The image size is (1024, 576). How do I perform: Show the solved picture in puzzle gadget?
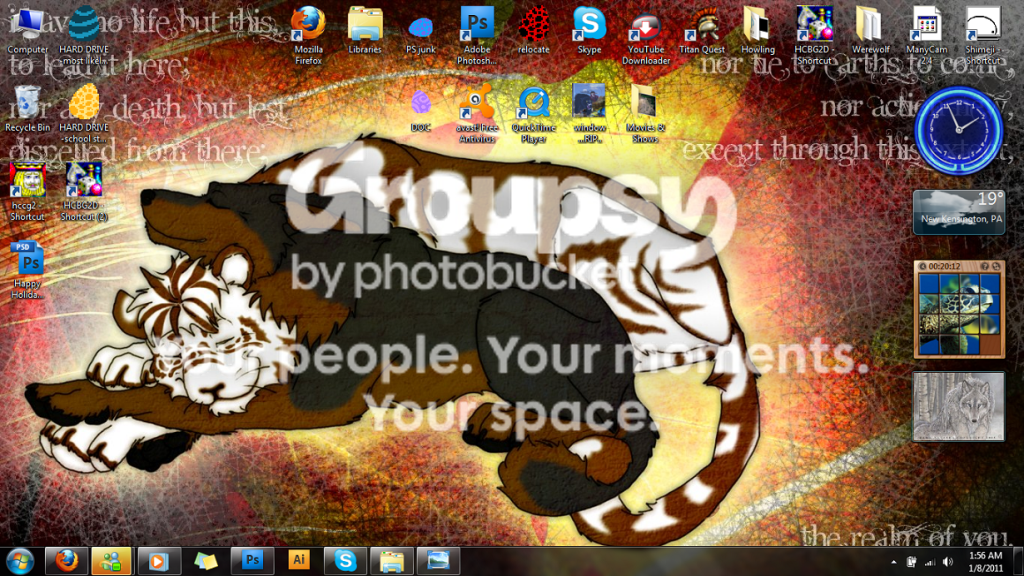coord(985,266)
